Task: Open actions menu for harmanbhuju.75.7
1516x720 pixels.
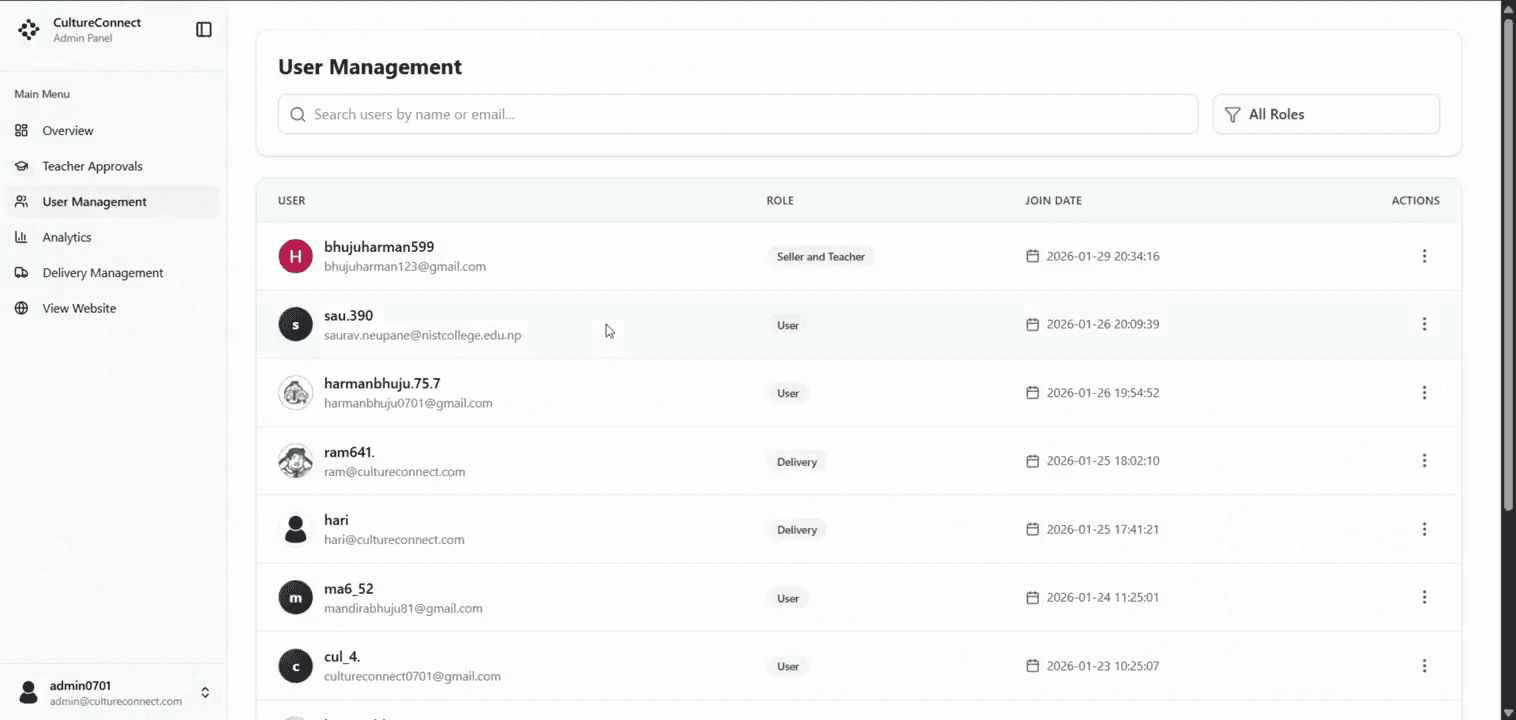Action: click(x=1424, y=393)
